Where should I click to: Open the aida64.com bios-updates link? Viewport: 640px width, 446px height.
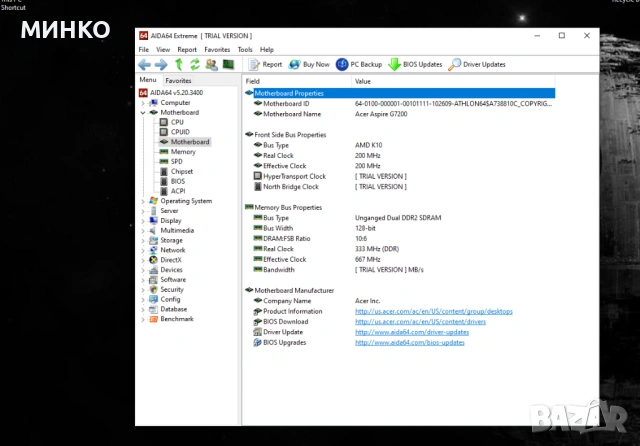(410, 342)
